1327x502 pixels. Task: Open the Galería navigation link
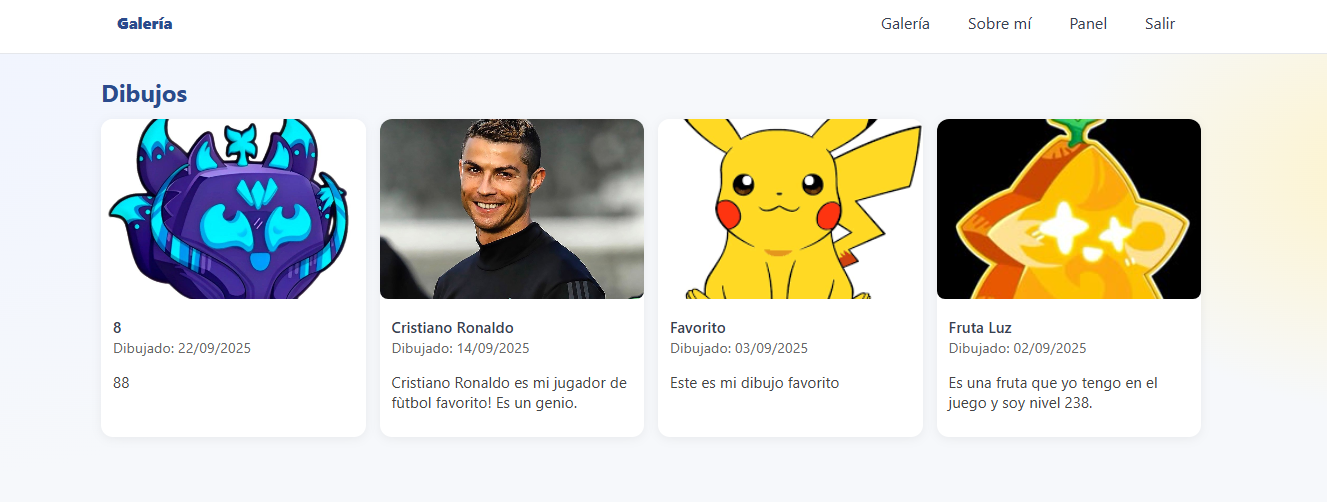tap(905, 24)
